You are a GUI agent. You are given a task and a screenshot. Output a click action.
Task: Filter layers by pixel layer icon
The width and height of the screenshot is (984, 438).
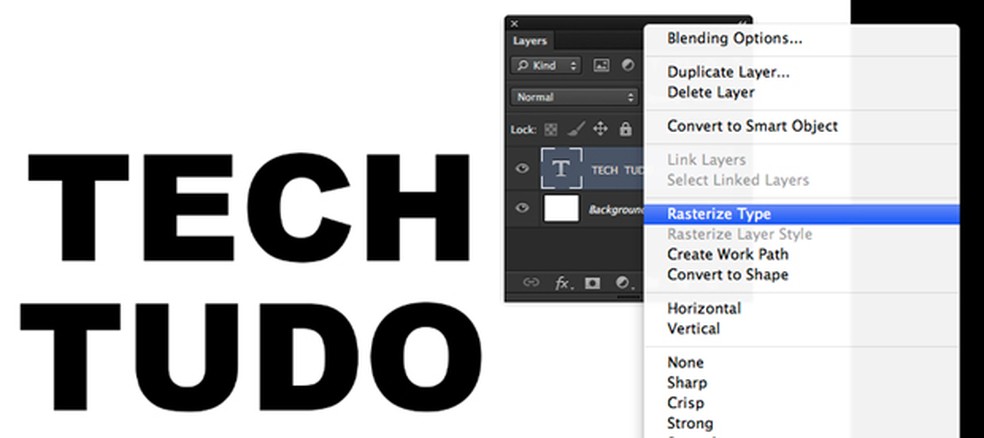(601, 65)
